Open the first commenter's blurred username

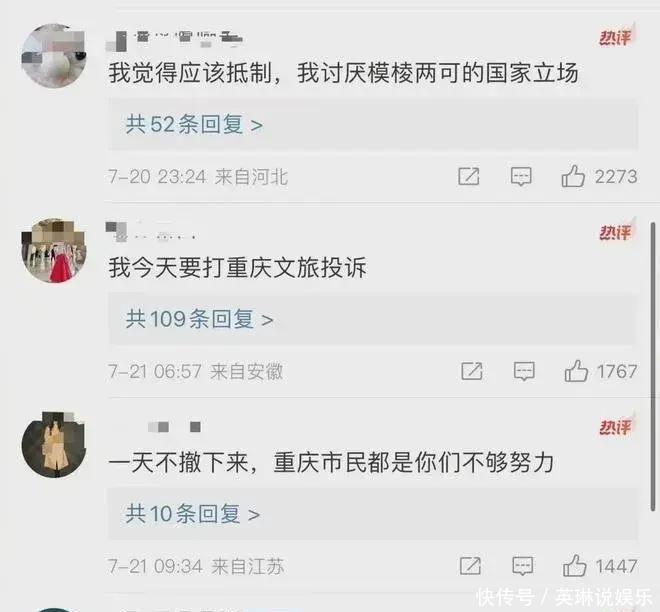pos(175,39)
